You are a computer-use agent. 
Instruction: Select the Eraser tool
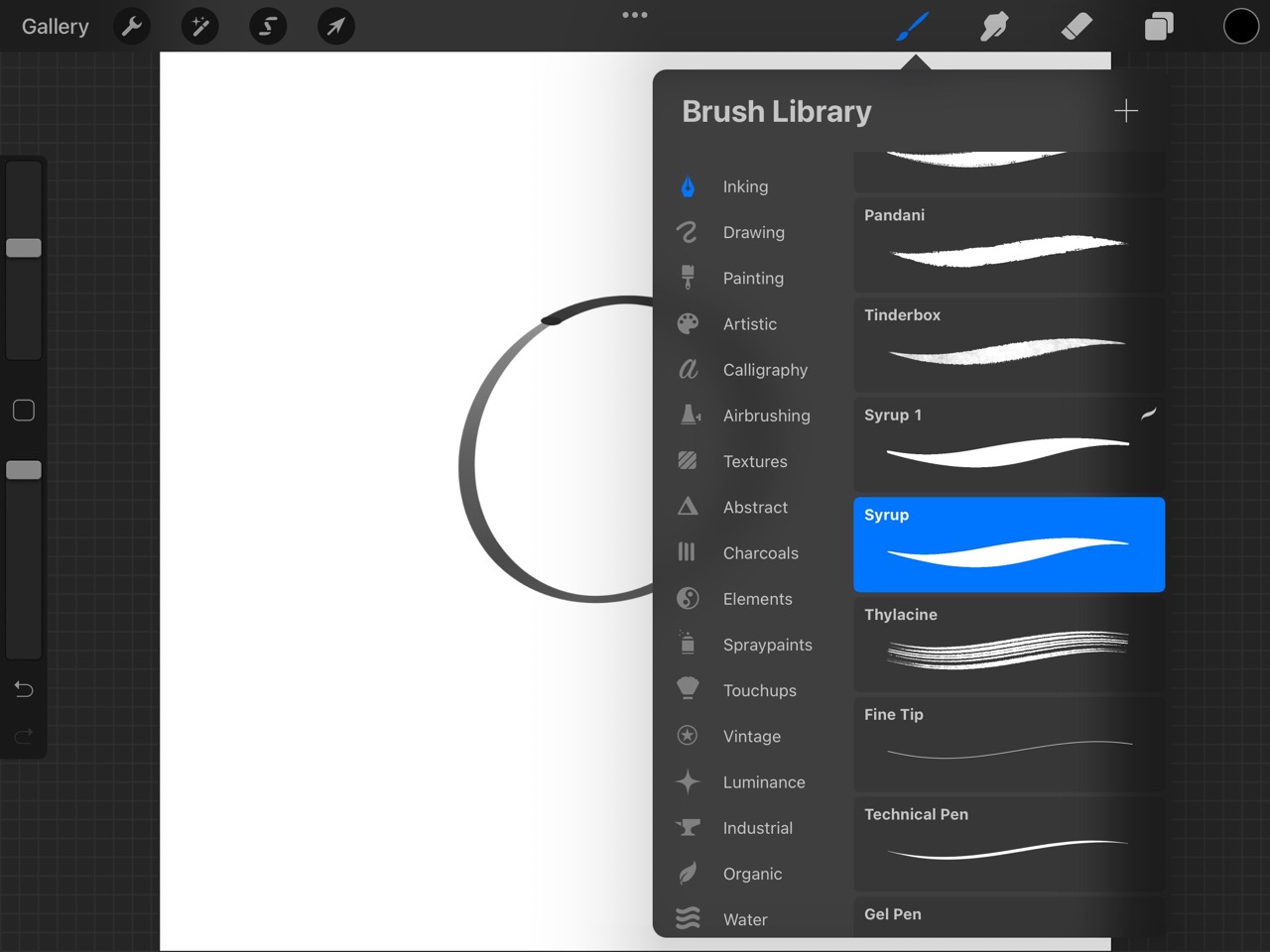[x=1077, y=27]
